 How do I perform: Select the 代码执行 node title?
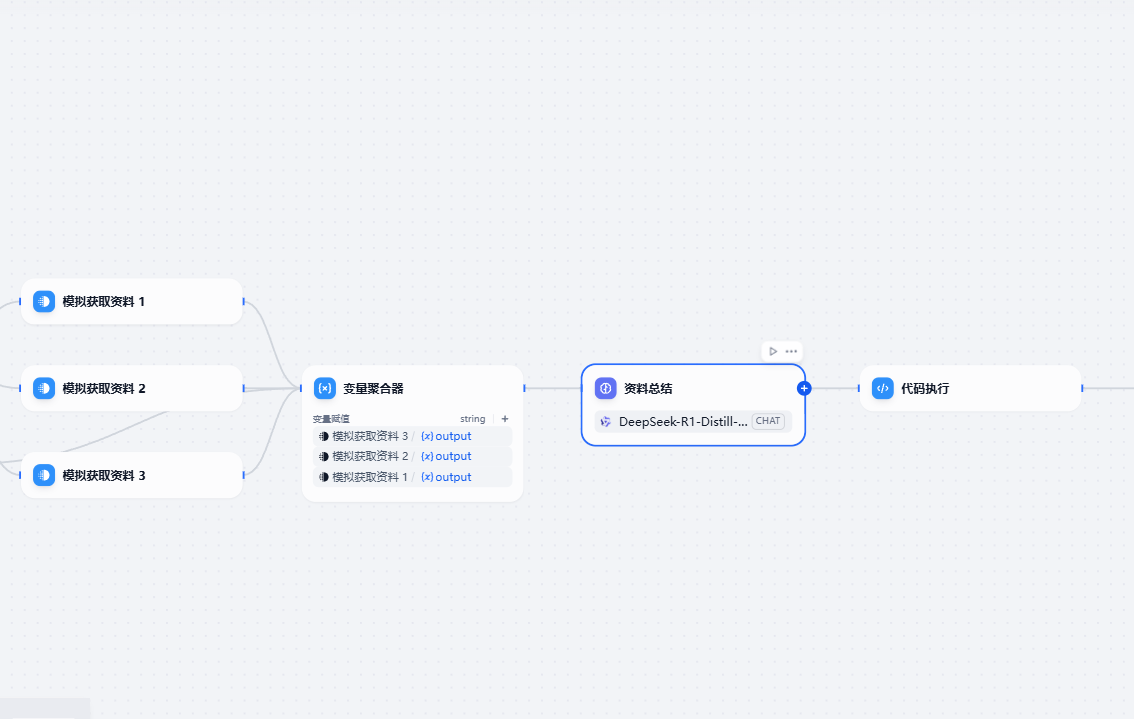point(925,388)
